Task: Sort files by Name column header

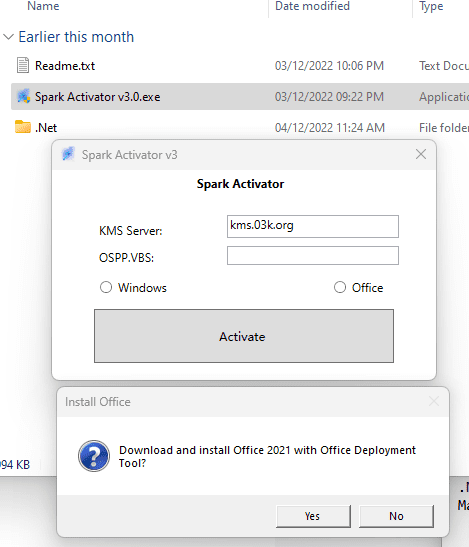Action: click(43, 6)
